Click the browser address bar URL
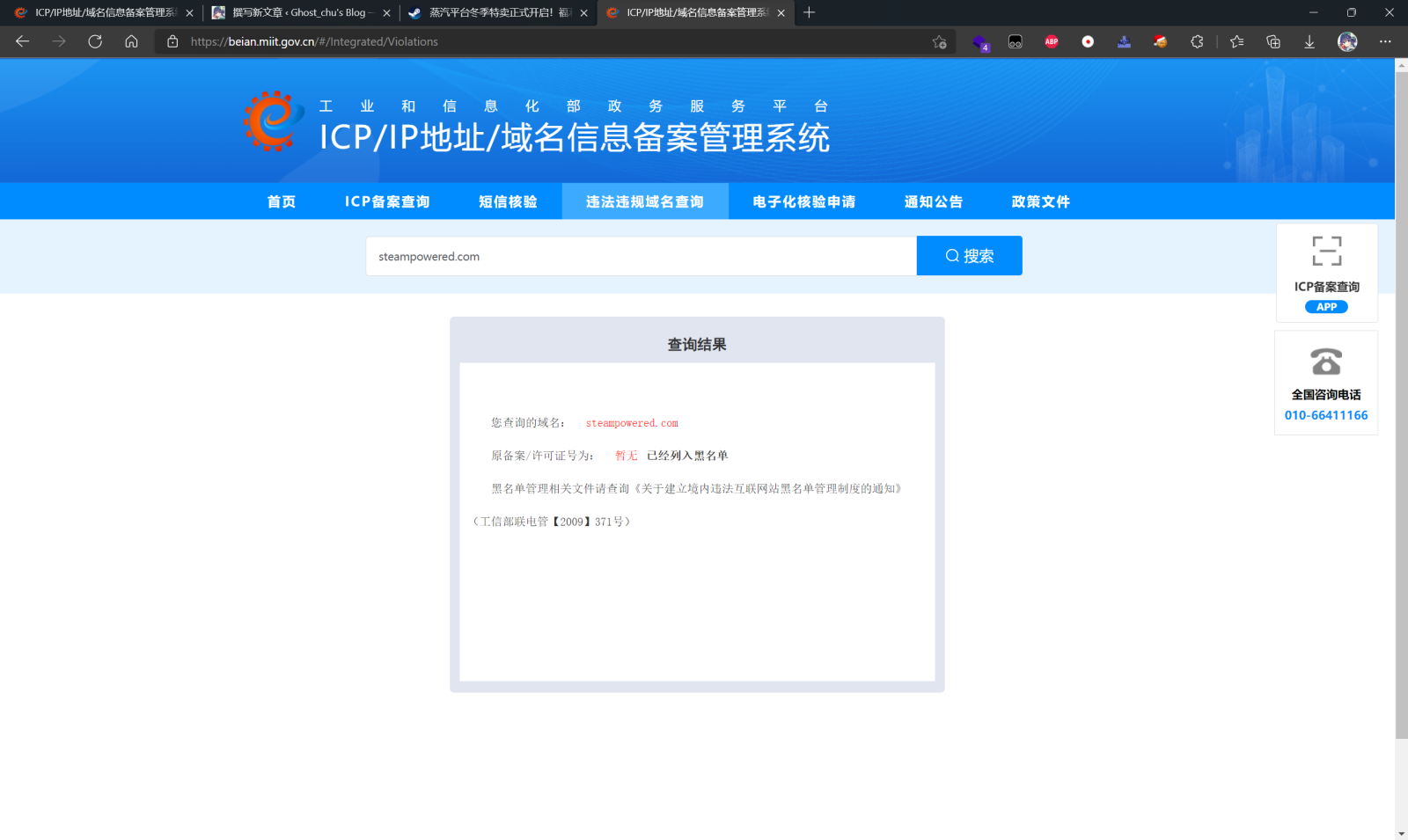This screenshot has height=840, width=1408. [314, 41]
